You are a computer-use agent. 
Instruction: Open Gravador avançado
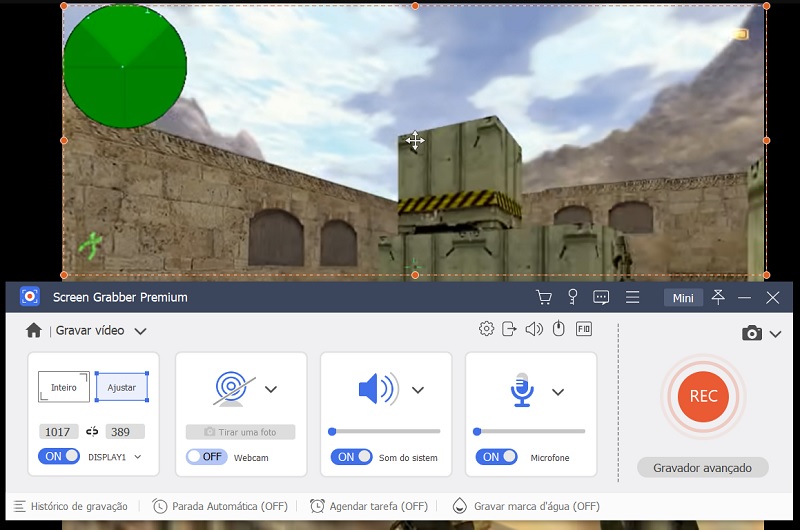[x=703, y=468]
